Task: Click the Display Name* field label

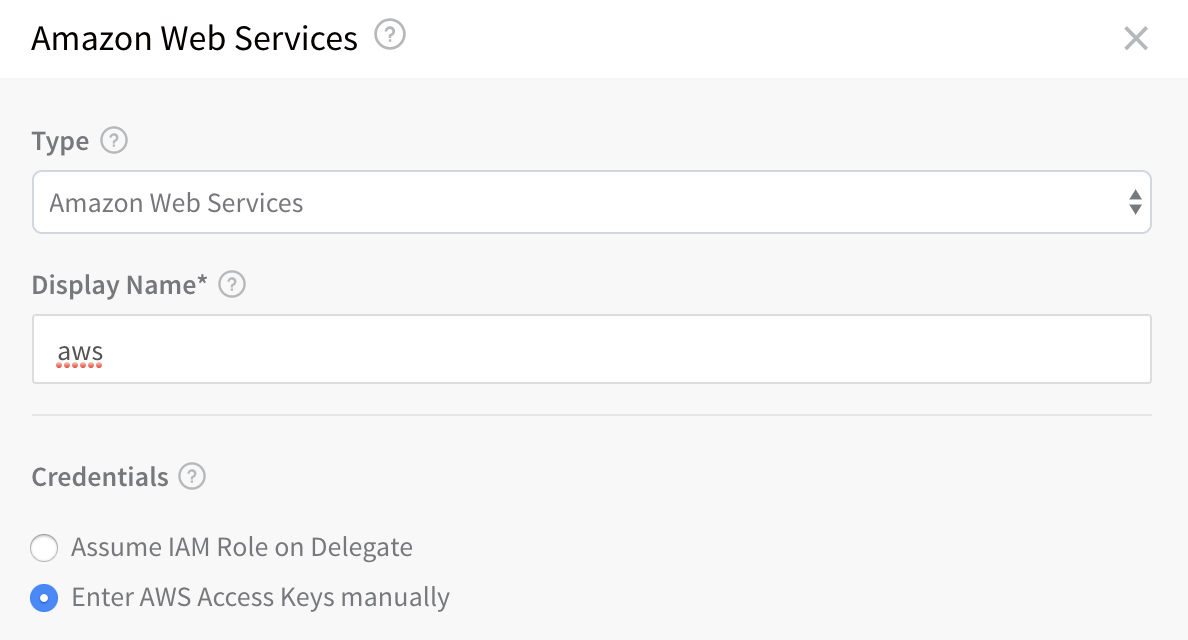Action: pos(119,285)
